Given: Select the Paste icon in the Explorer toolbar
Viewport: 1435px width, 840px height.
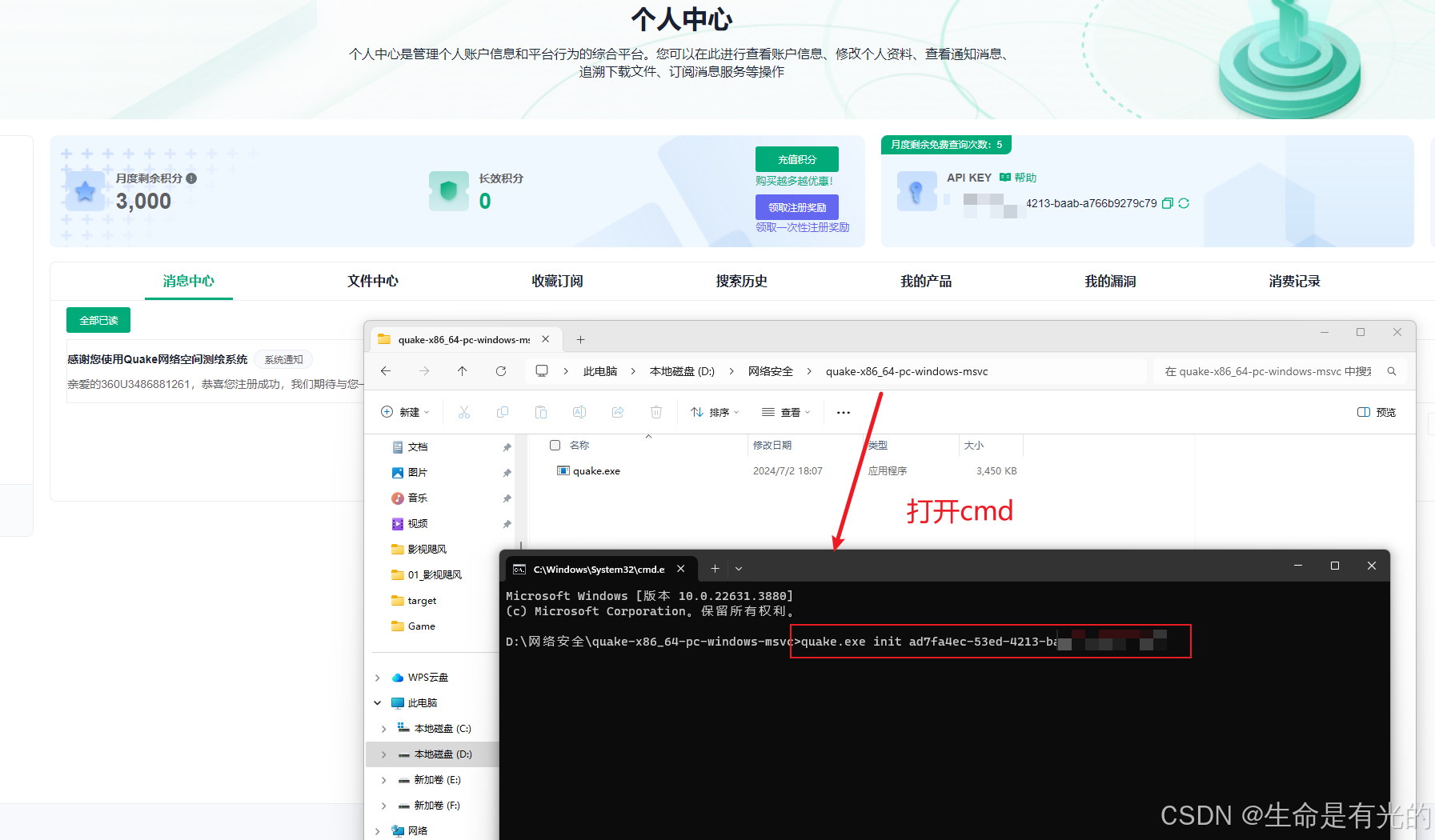Looking at the screenshot, I should 541,412.
